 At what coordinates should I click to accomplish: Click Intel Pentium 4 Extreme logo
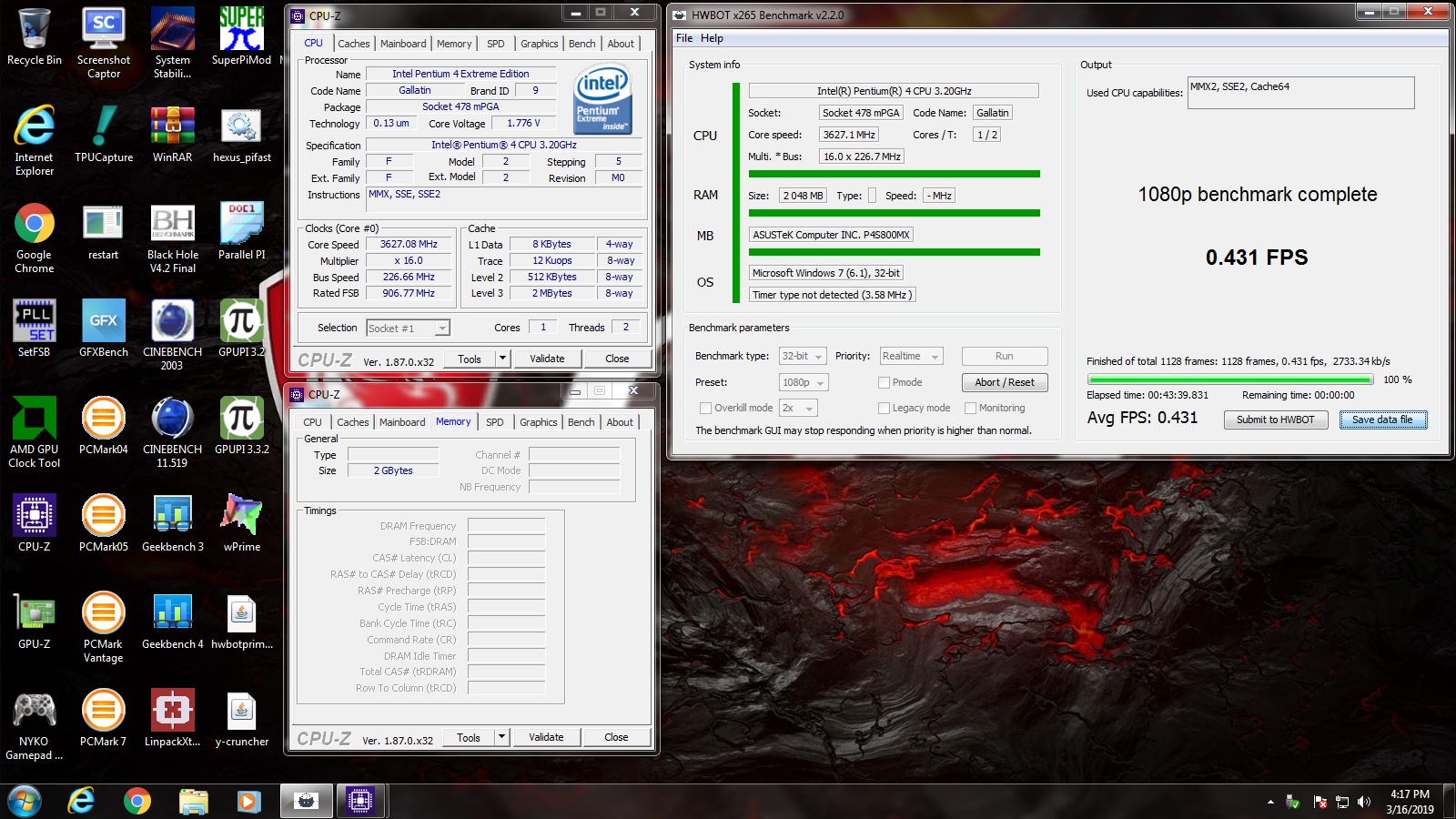pos(602,99)
